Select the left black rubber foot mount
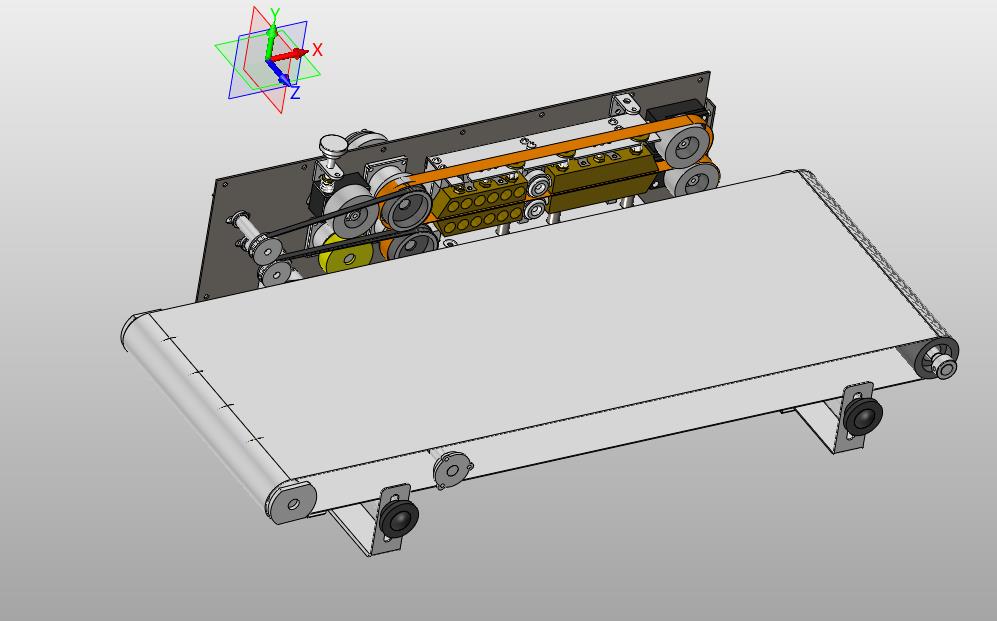Screen dimensions: 997x621 (399, 519)
